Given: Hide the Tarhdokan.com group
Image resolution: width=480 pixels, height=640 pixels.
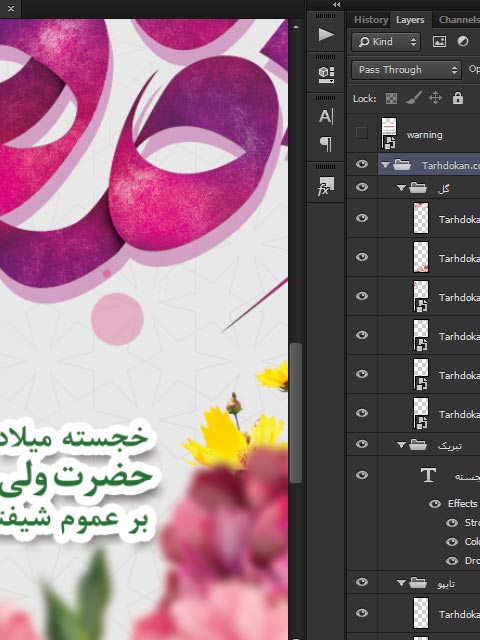Looking at the screenshot, I should click(x=362, y=164).
